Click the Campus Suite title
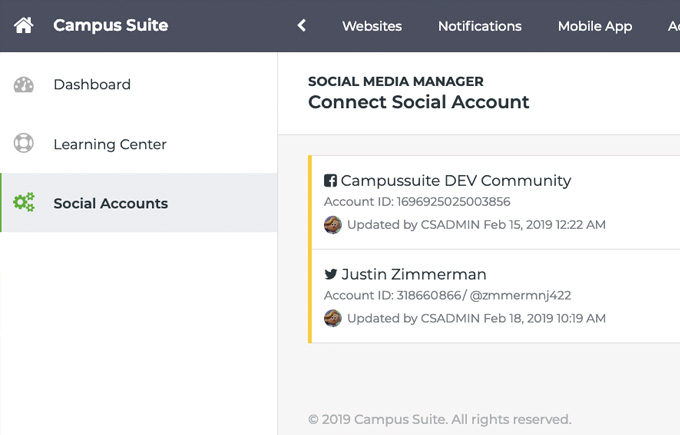This screenshot has width=680, height=435. pos(110,26)
